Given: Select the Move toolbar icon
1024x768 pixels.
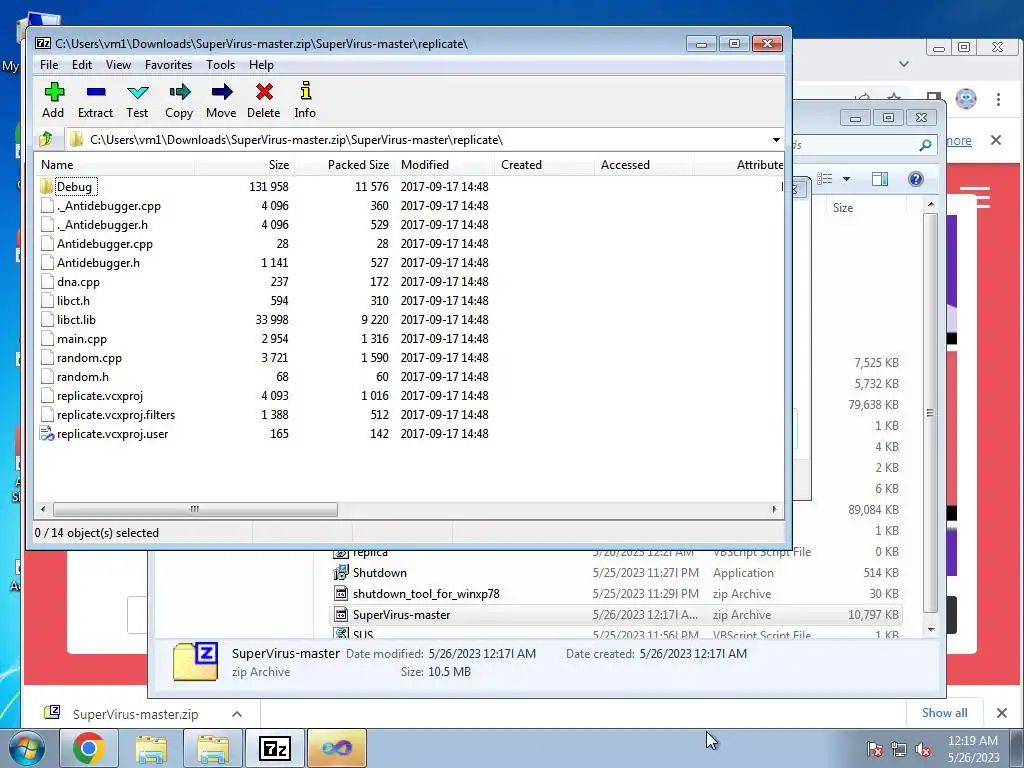Looking at the screenshot, I should click(221, 101).
